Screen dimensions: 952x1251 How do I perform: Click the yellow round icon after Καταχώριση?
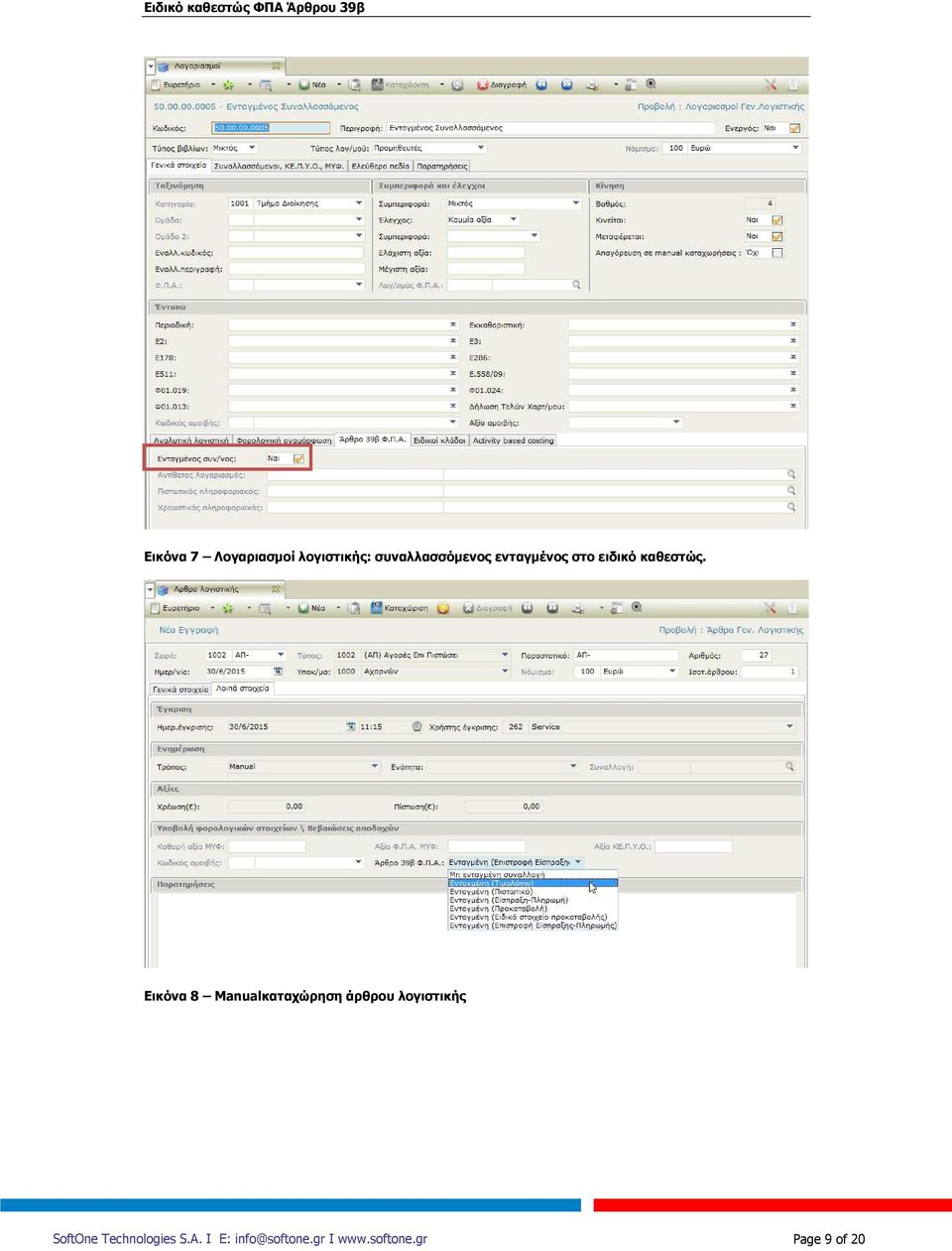coord(443,608)
